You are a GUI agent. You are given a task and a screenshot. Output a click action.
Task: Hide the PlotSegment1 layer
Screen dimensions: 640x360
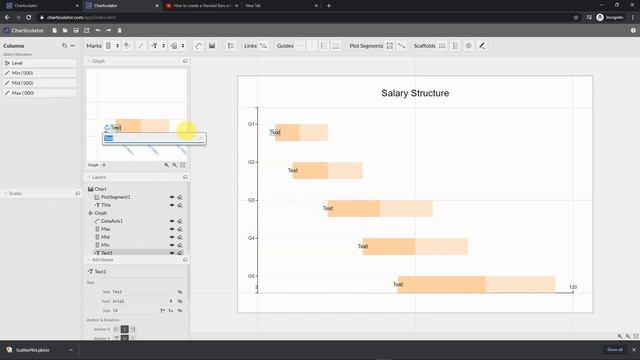click(172, 197)
